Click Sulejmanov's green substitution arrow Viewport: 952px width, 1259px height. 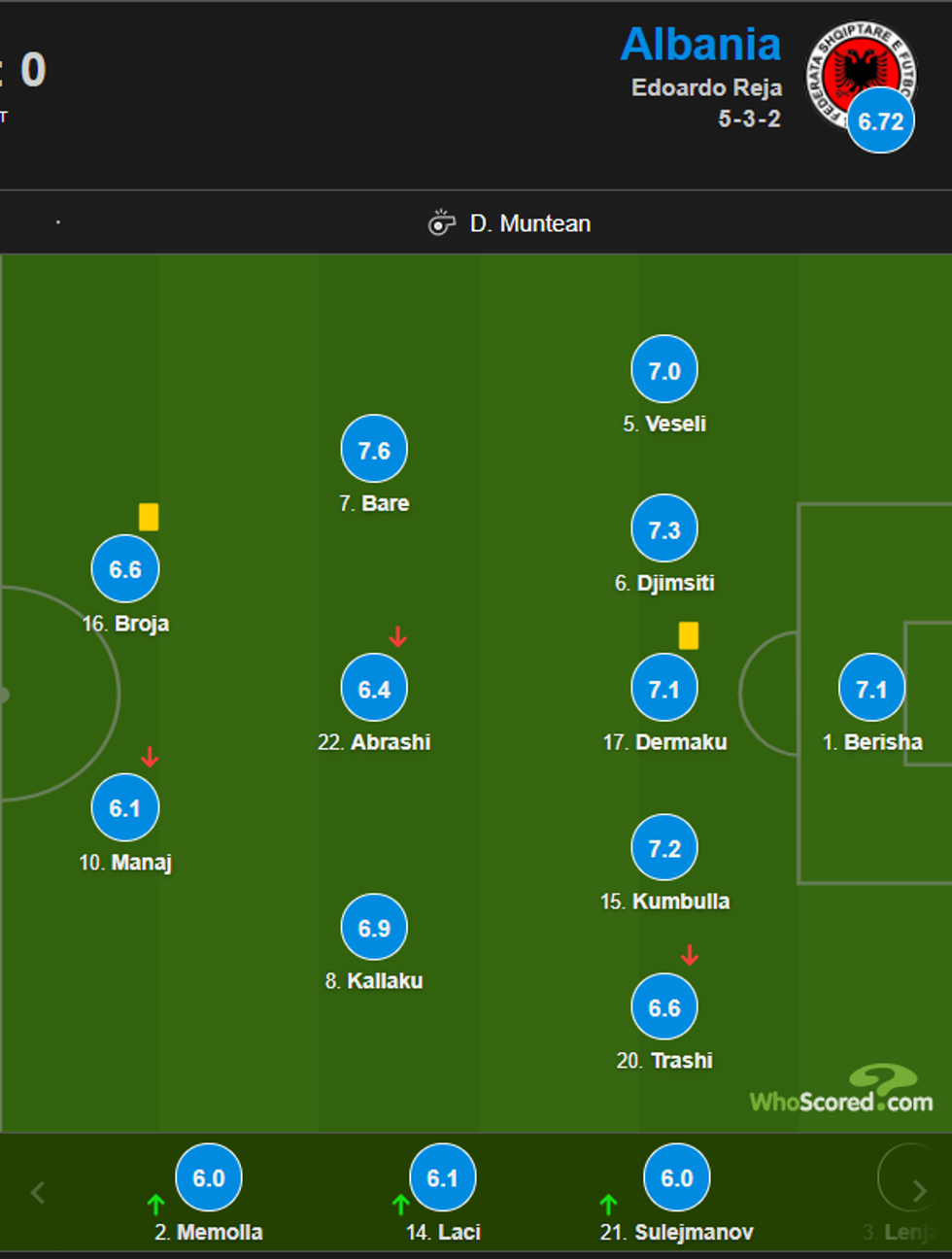pos(608,1205)
